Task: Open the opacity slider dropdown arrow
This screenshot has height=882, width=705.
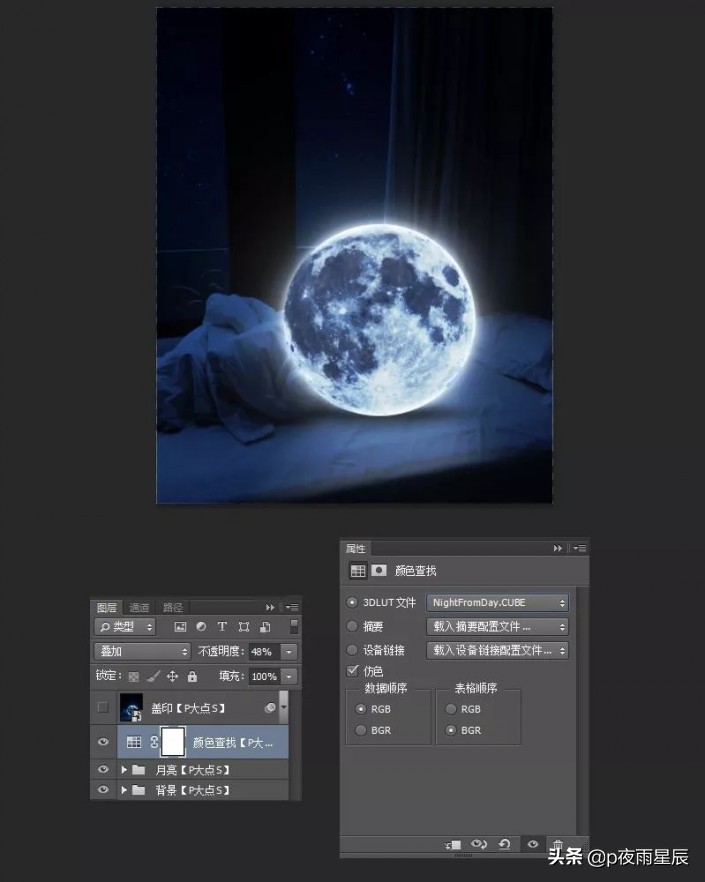Action: tap(289, 651)
